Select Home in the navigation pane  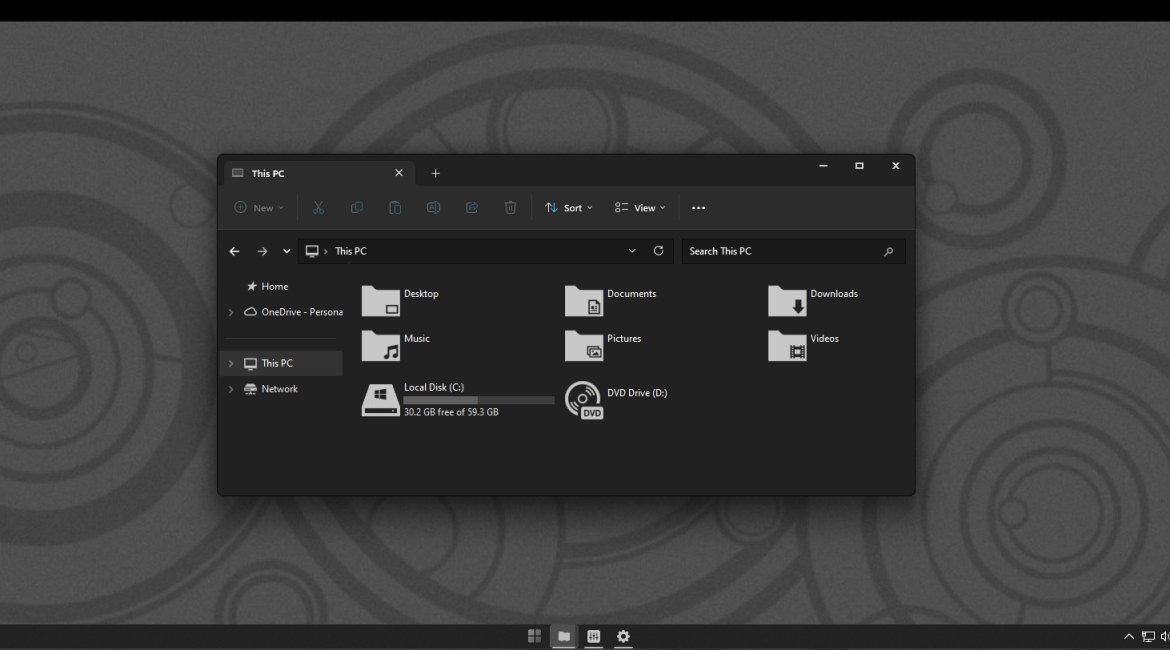tap(274, 287)
